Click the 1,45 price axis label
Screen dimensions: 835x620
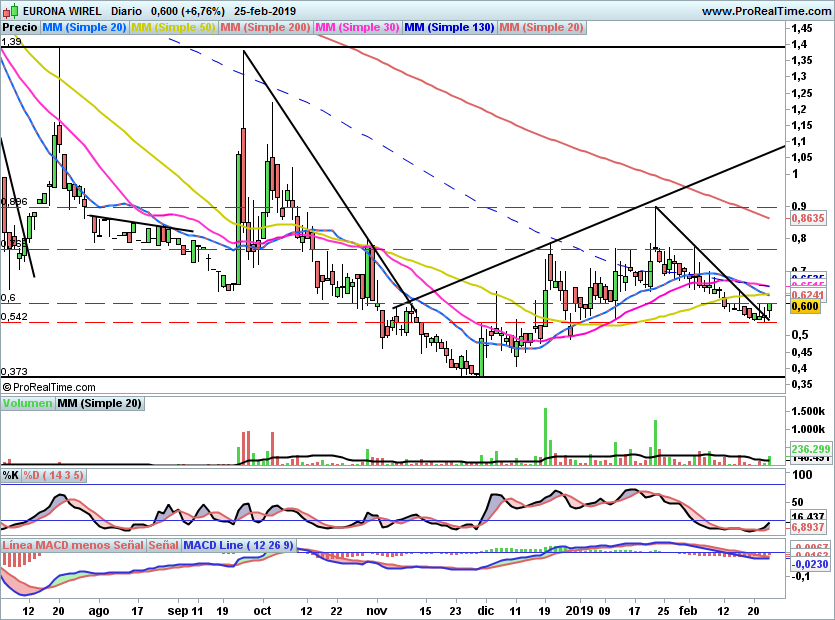pos(802,28)
